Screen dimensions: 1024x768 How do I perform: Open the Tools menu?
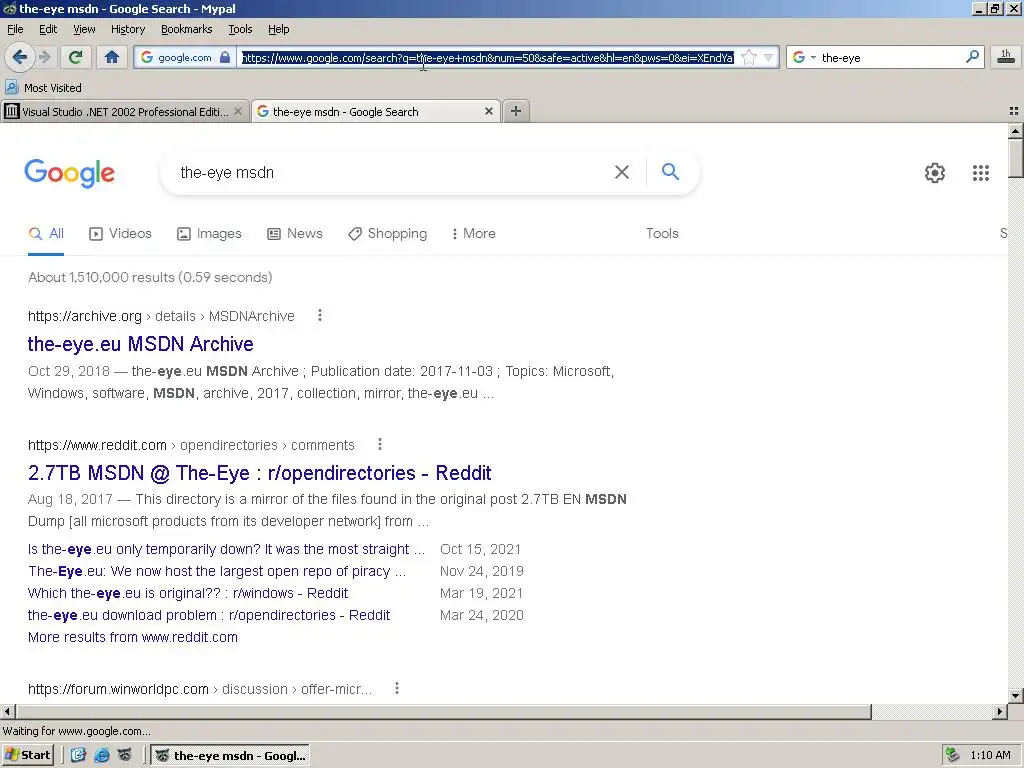point(240,29)
